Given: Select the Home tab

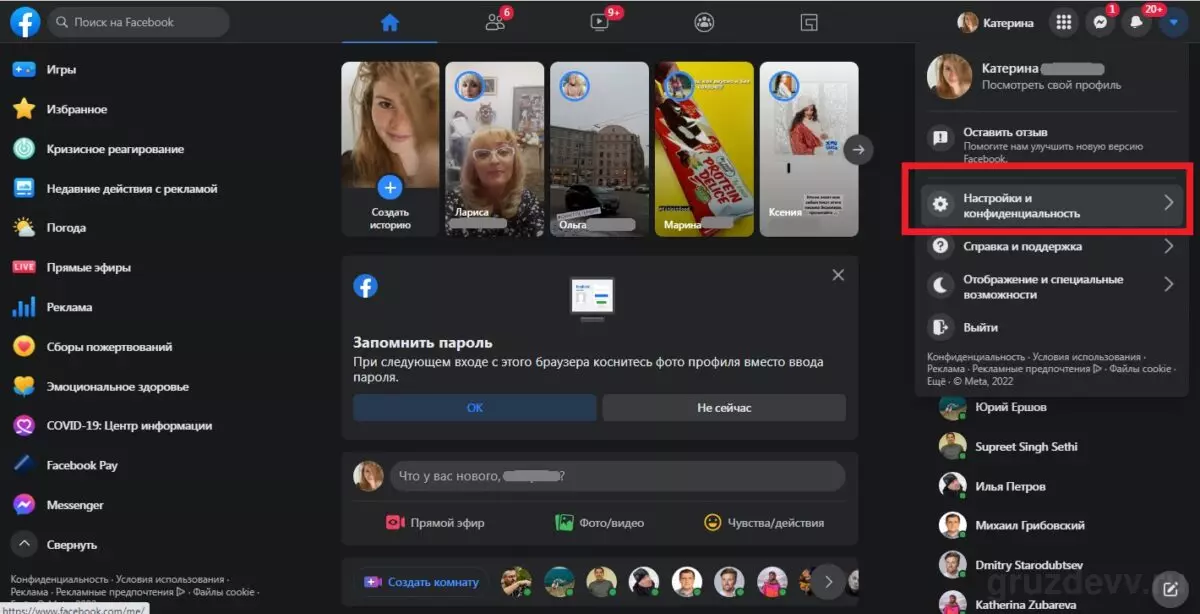Looking at the screenshot, I should tap(390, 21).
